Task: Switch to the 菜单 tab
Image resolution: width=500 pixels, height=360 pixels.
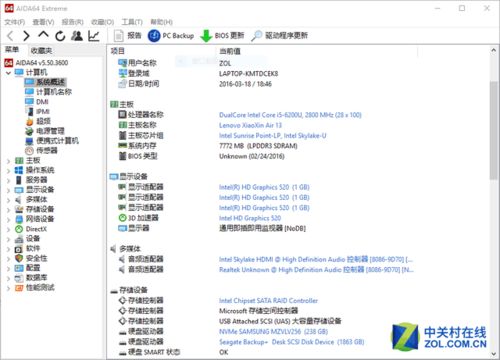Action: pyautogui.click(x=12, y=50)
